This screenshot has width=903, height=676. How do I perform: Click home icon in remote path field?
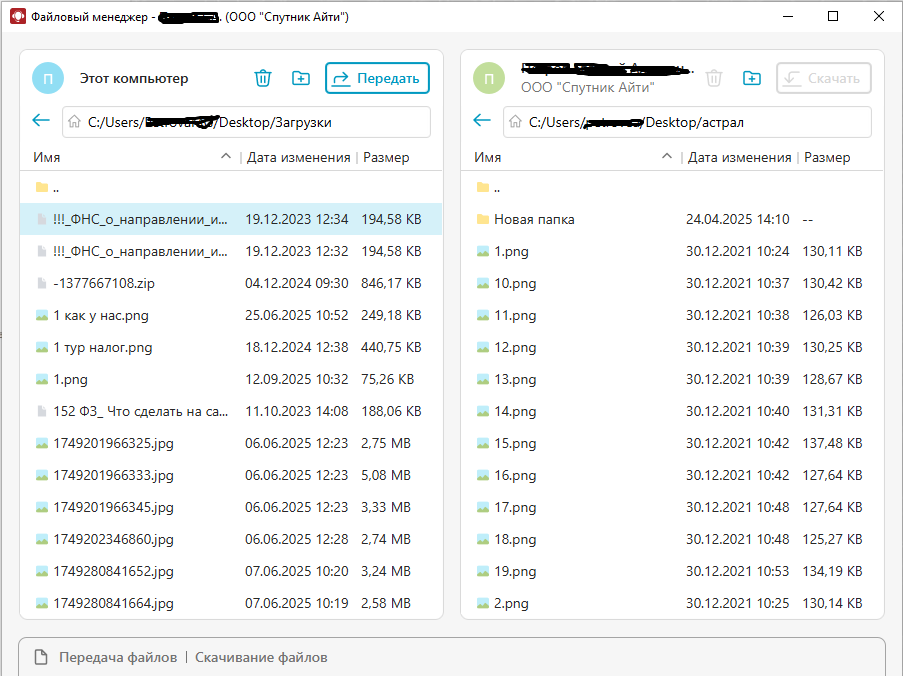coord(515,122)
